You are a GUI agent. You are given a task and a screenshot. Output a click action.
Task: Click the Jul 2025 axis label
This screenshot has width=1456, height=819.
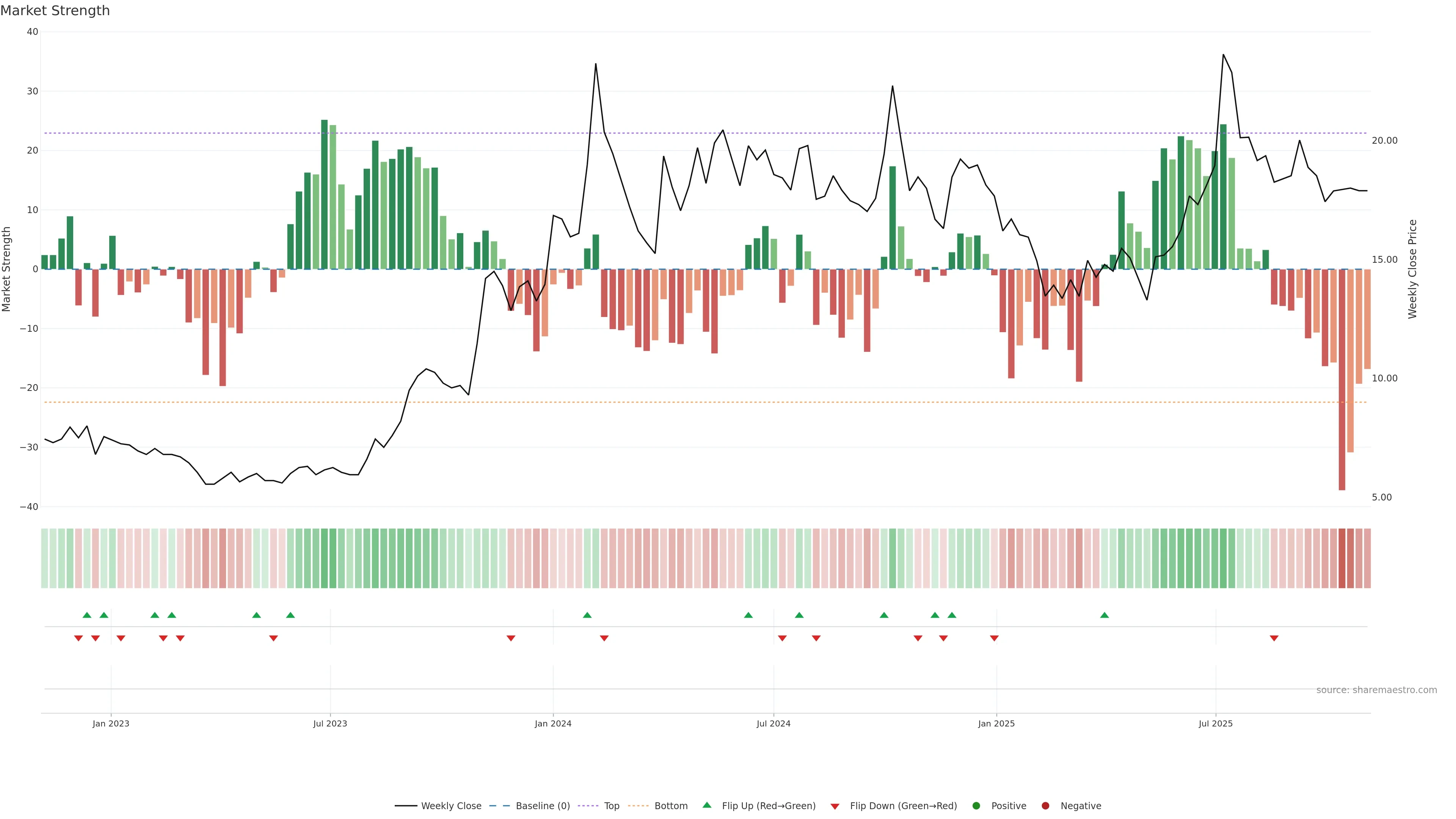coord(1215,723)
